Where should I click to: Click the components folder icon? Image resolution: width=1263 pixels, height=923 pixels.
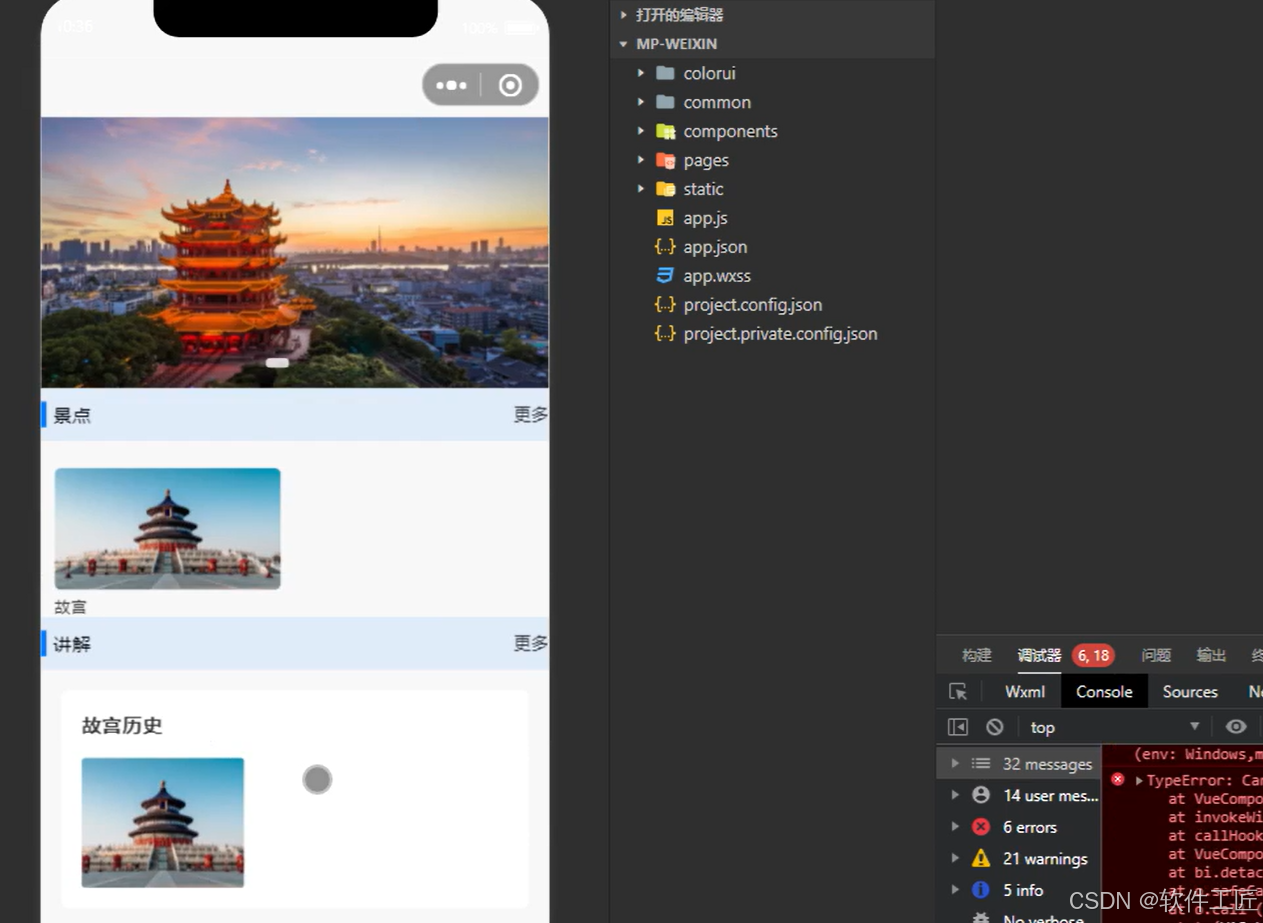665,131
